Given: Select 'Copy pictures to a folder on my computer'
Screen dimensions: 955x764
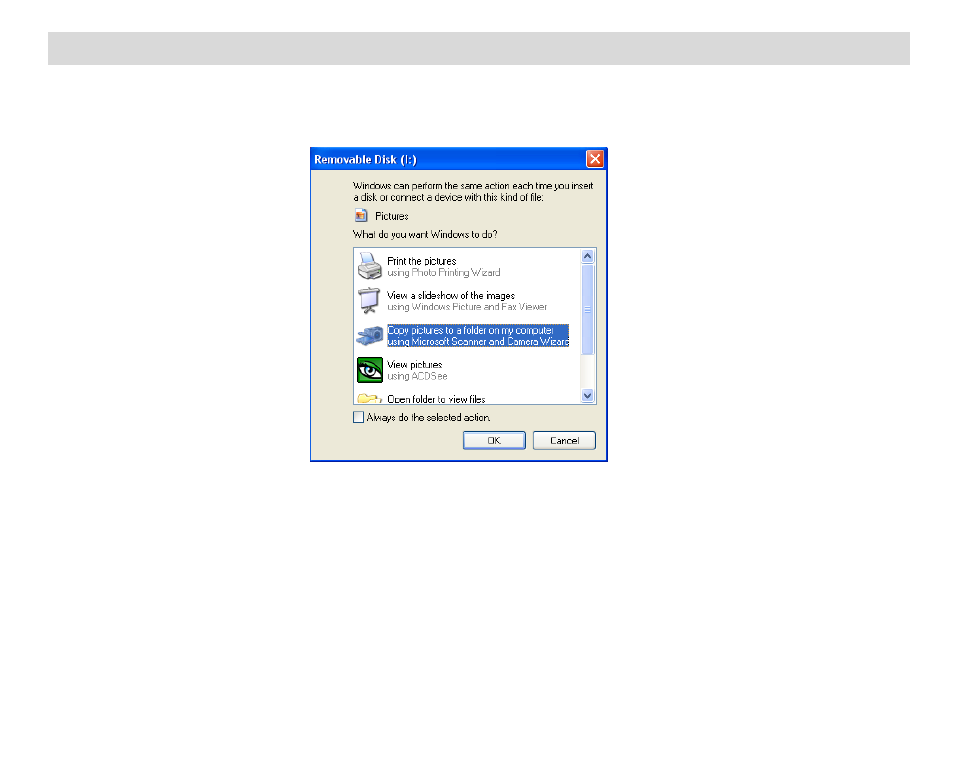Looking at the screenshot, I should [470, 330].
